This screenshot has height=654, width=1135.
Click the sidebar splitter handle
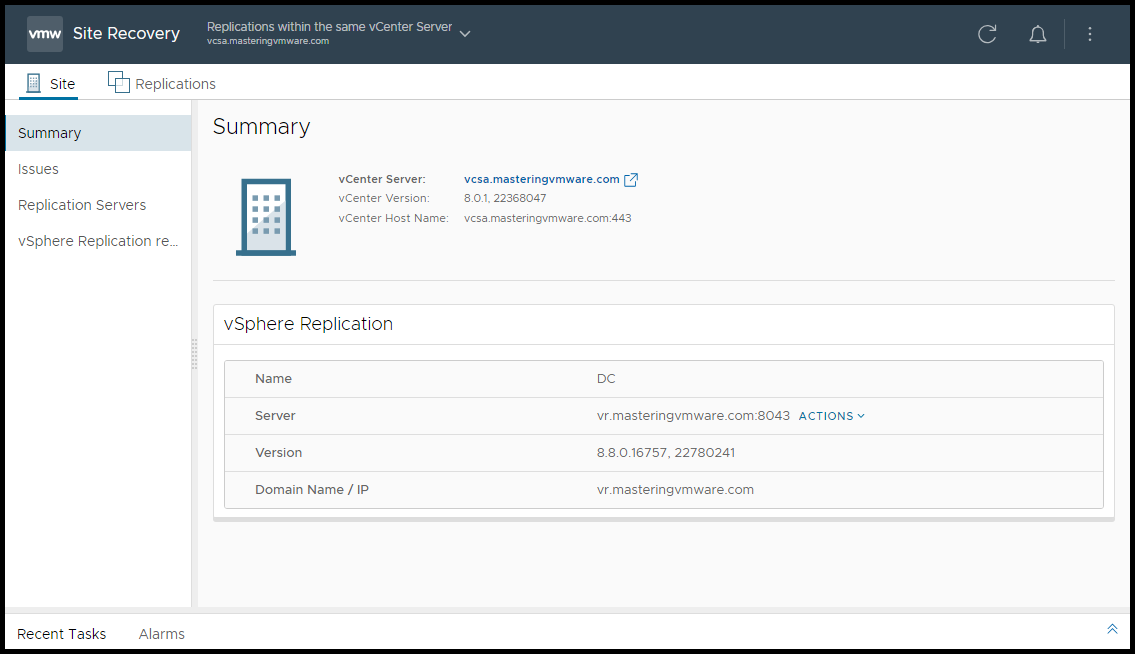coord(194,354)
